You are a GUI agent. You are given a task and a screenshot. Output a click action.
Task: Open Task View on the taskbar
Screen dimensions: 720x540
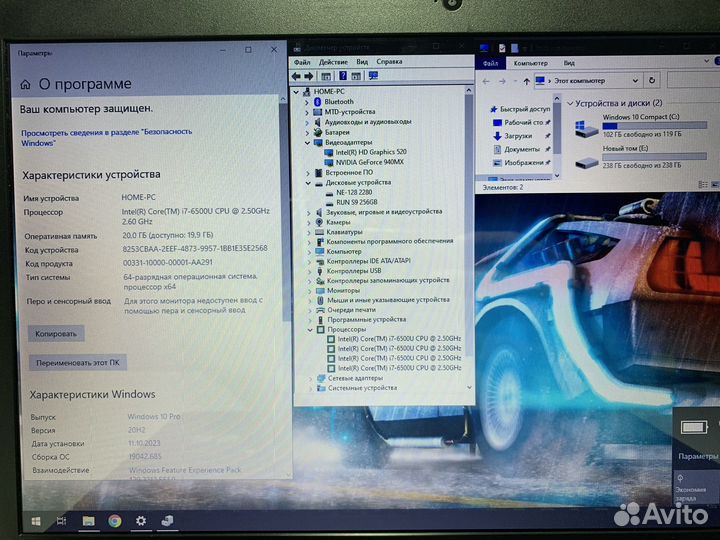pyautogui.click(x=62, y=521)
